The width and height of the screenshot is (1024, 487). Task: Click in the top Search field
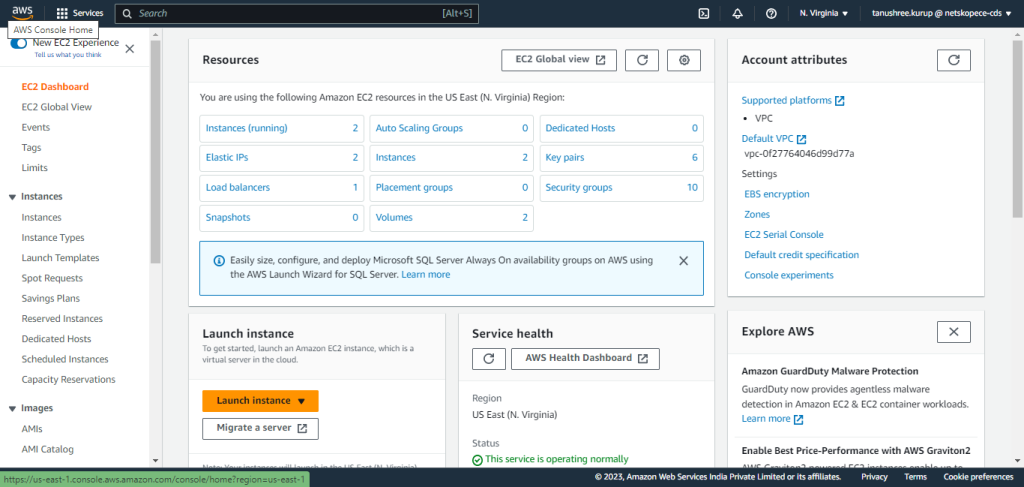pyautogui.click(x=296, y=13)
